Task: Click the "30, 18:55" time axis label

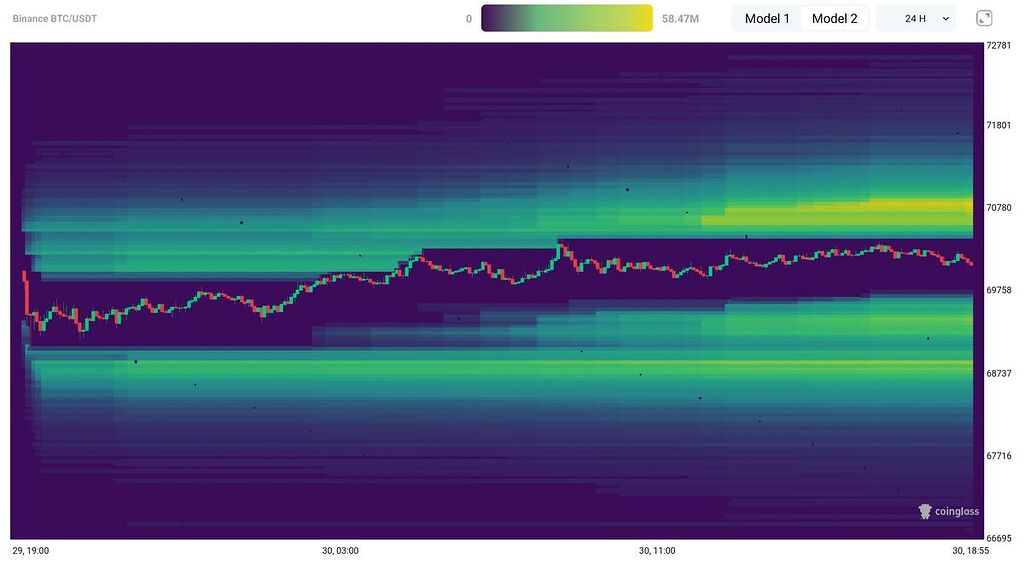Action: click(969, 551)
